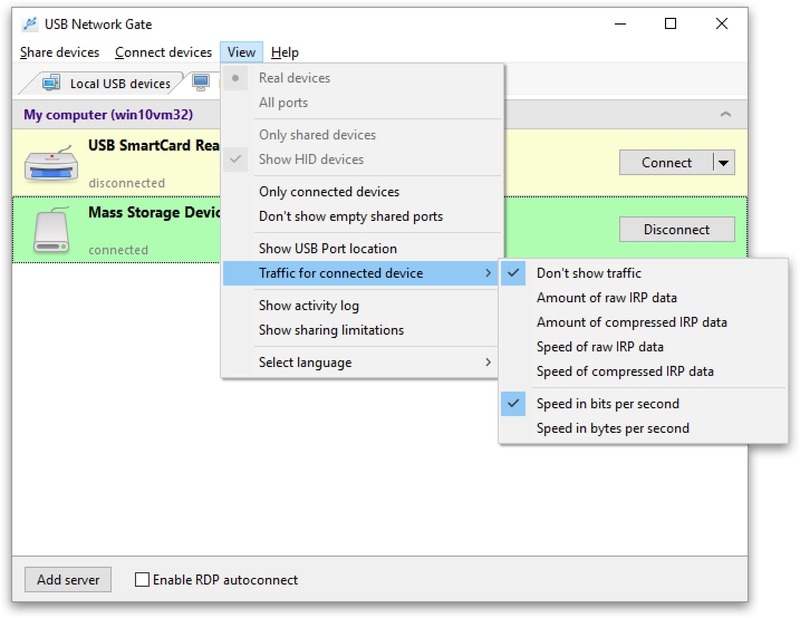Expand the Traffic for connected device submenu
This screenshot has width=800, height=618.
(488, 273)
